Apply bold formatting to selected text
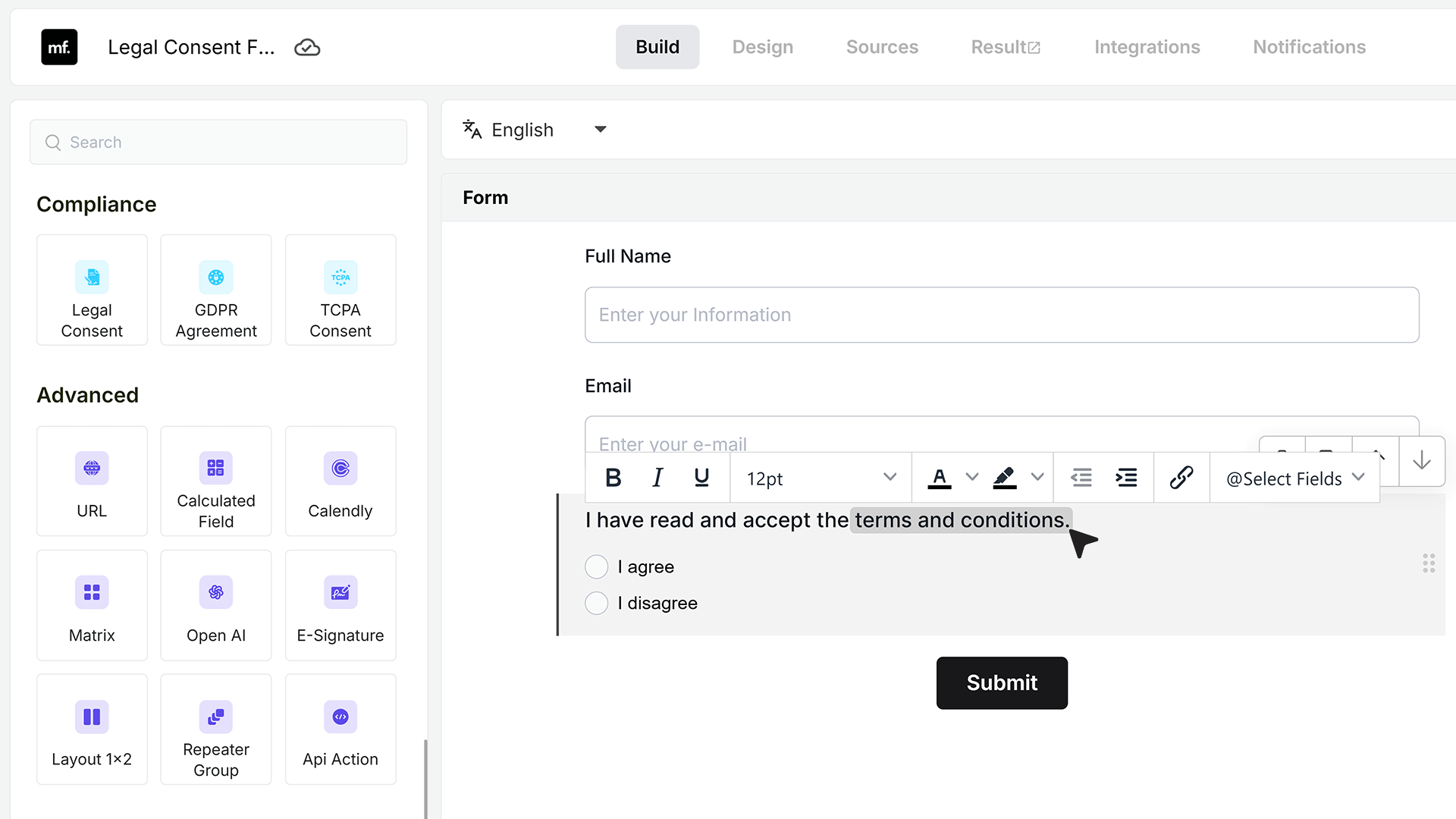The width and height of the screenshot is (1456, 819). (x=613, y=478)
